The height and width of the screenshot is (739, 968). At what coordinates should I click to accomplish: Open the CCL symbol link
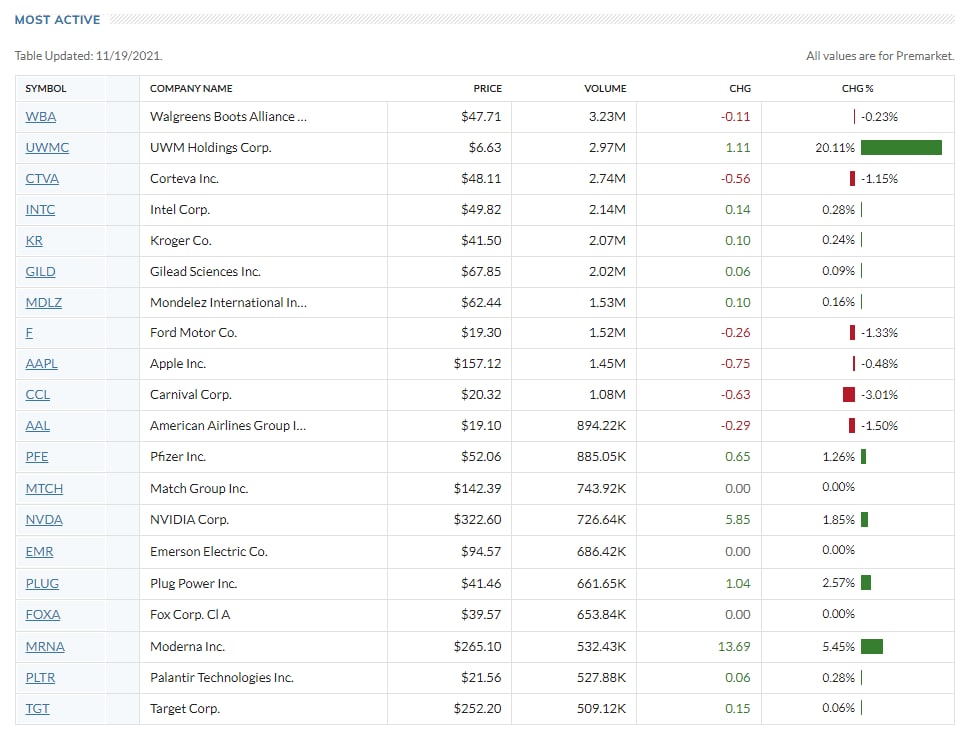point(38,395)
